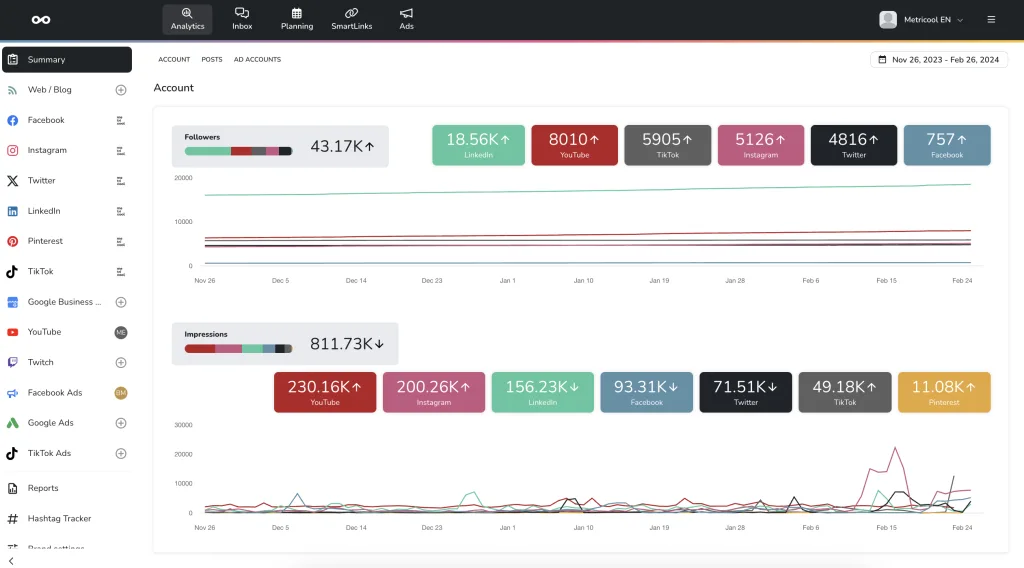Open TikTok Ads in sidebar
Image resolution: width=1024 pixels, height=568 pixels.
(x=49, y=453)
